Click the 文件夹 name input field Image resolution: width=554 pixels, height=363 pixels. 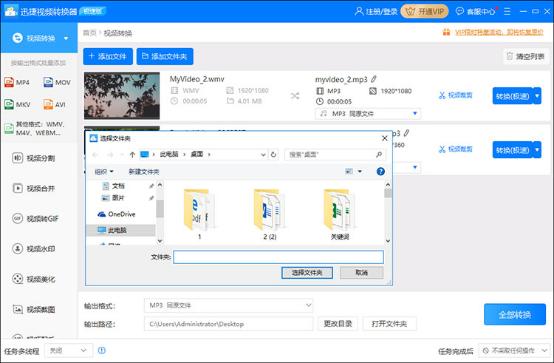(x=278, y=257)
